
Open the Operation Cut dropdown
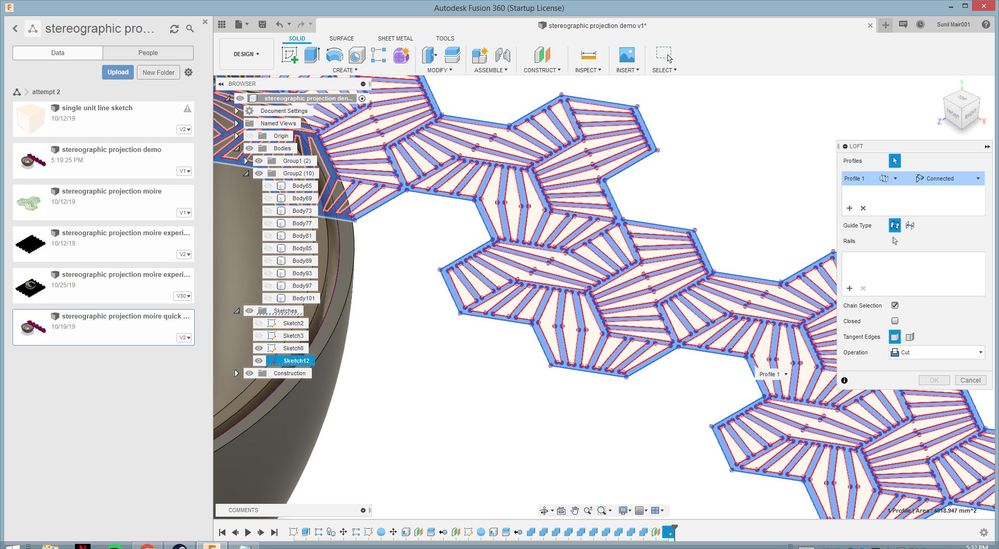tap(937, 352)
